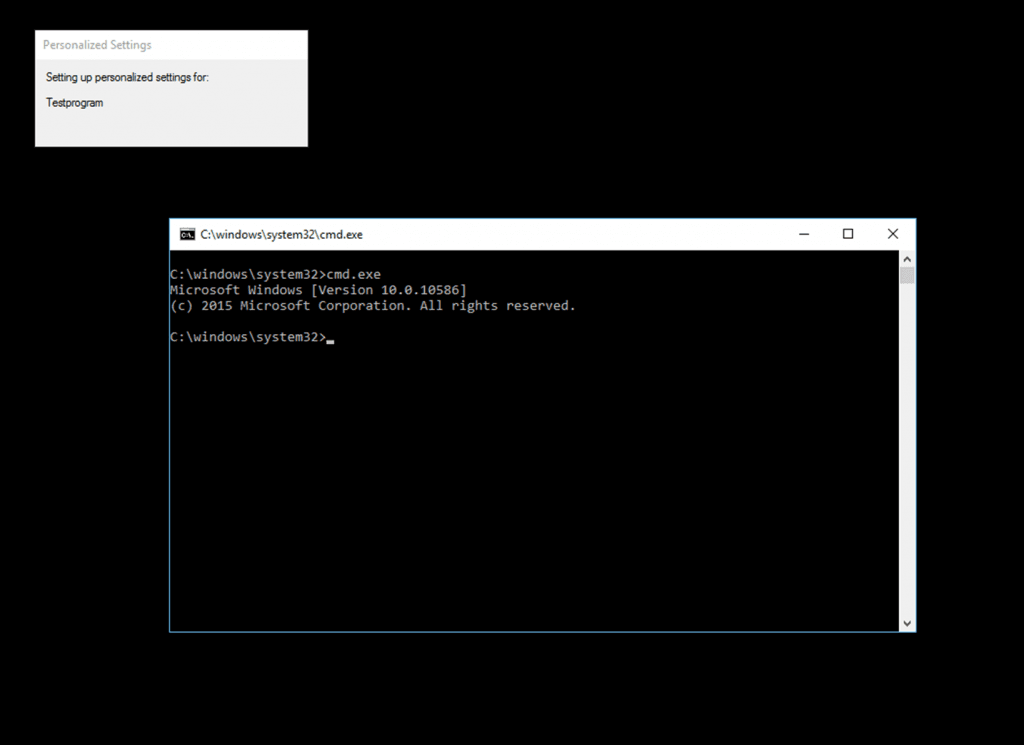Click the Microsoft Windows version 10.0.10586 line
Image resolution: width=1024 pixels, height=745 pixels.
click(318, 290)
